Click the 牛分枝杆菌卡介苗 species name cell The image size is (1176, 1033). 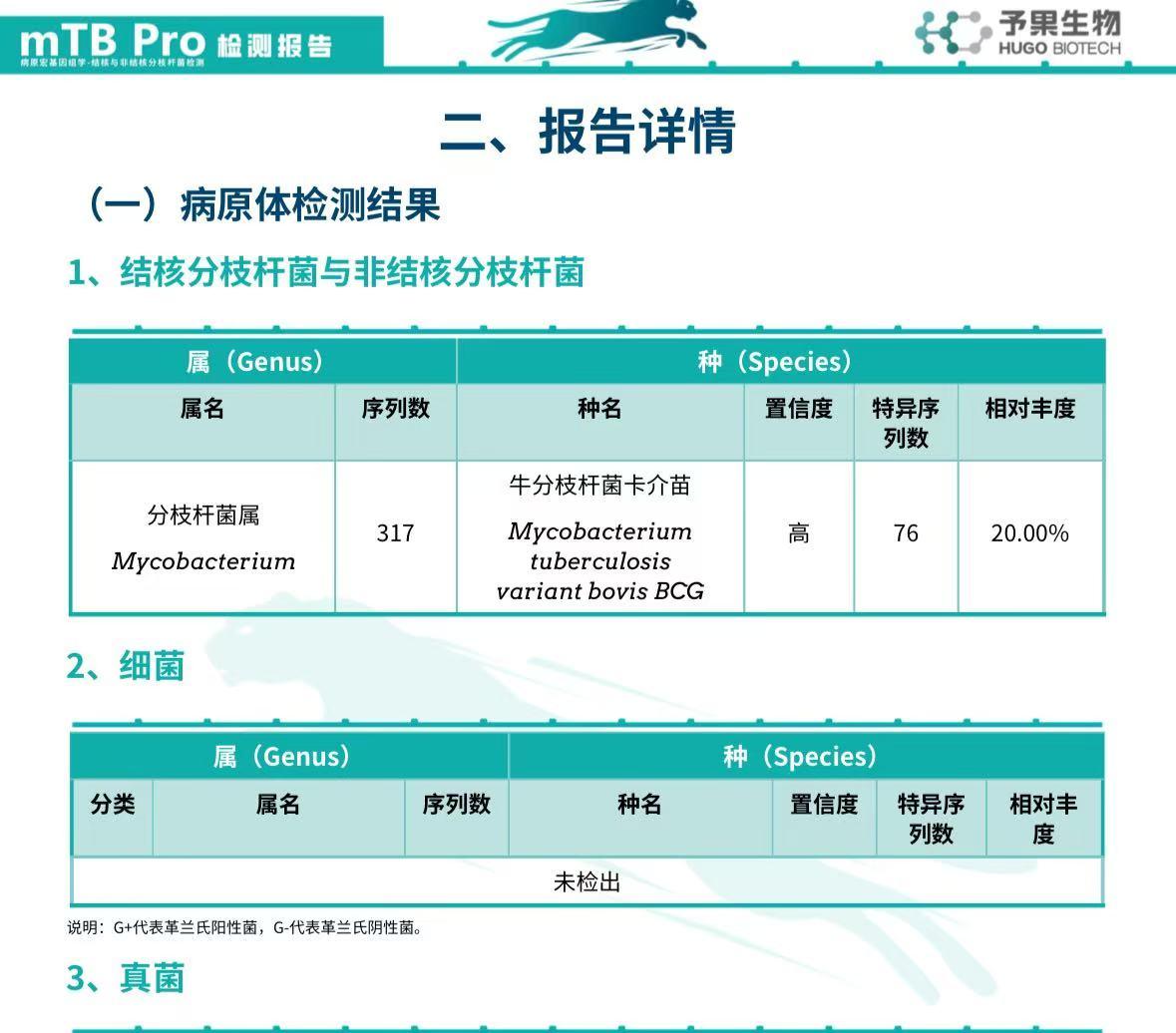click(x=599, y=537)
